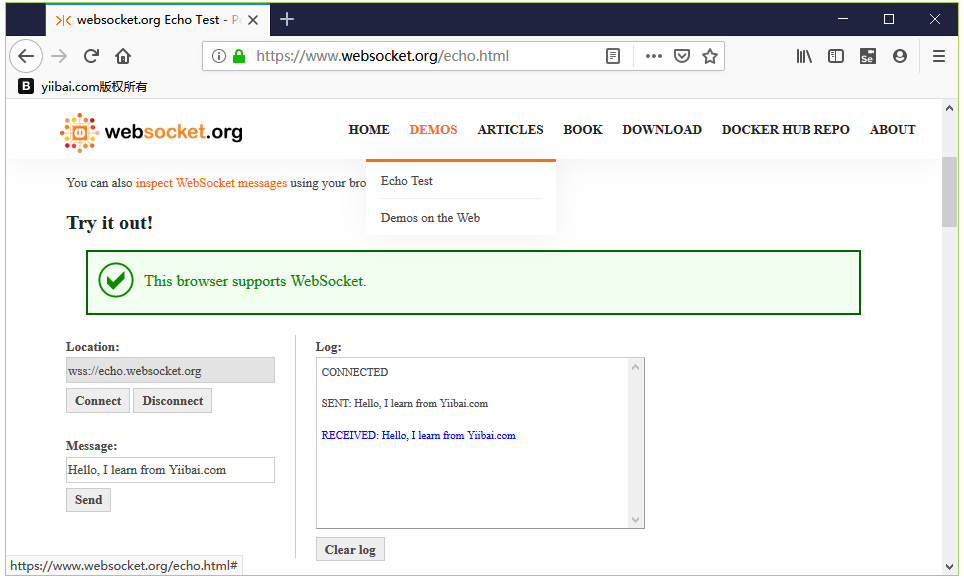964x579 pixels.
Task: Choose Echo Test from the dropdown
Action: [x=406, y=181]
